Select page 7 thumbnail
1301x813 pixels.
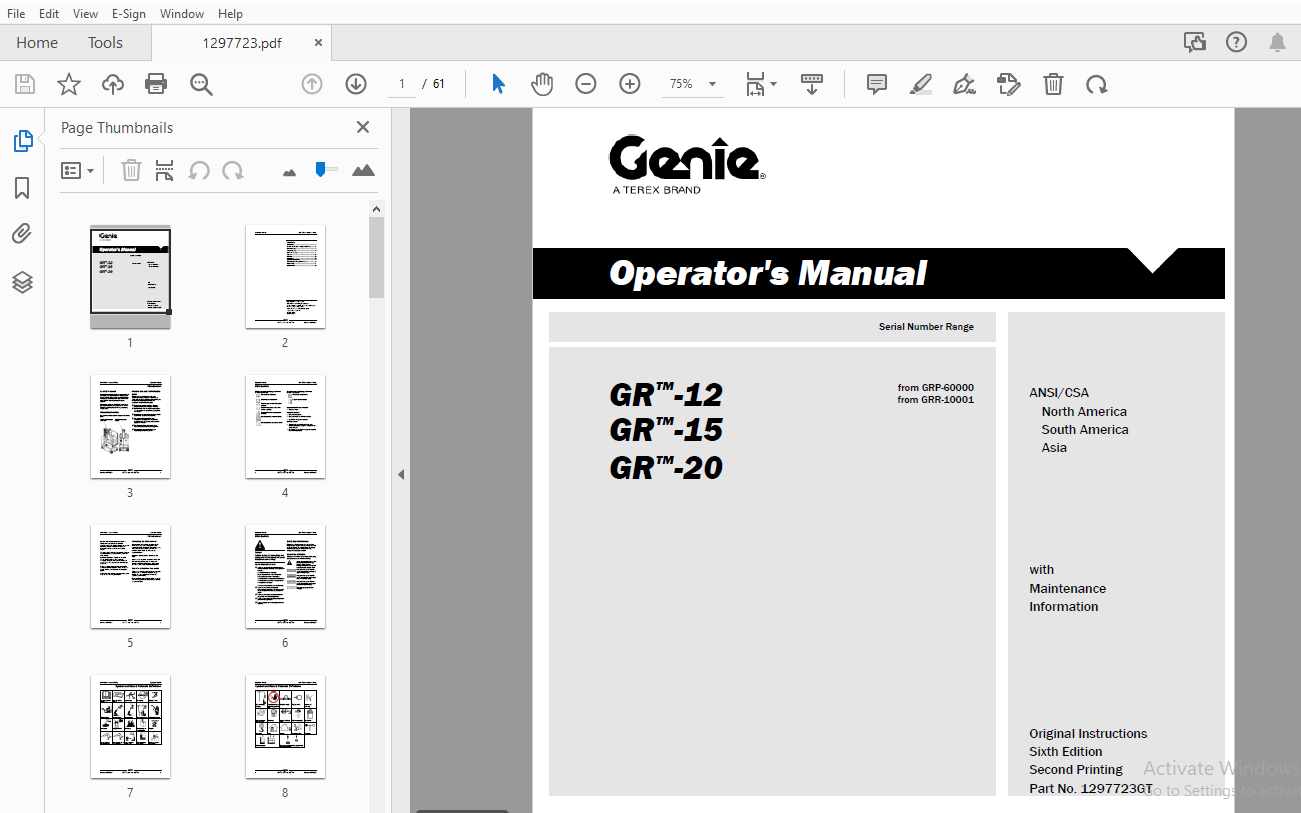click(130, 727)
